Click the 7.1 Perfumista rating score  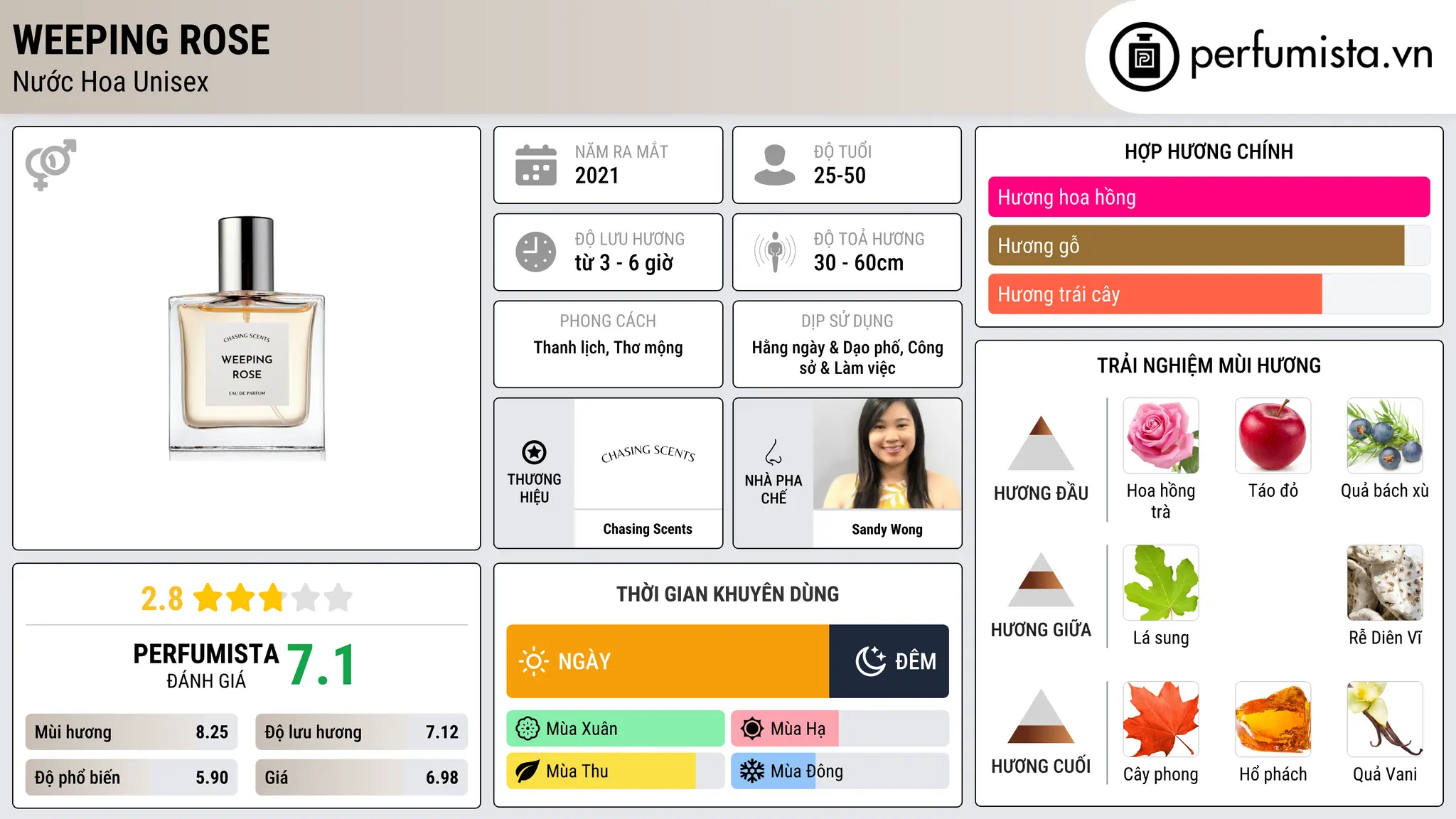[321, 665]
